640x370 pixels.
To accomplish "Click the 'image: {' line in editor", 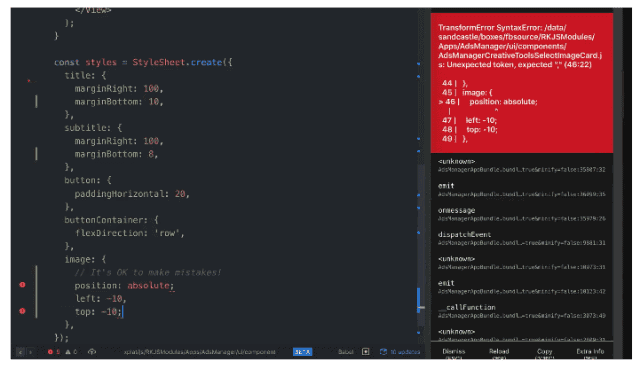I will pos(85,259).
